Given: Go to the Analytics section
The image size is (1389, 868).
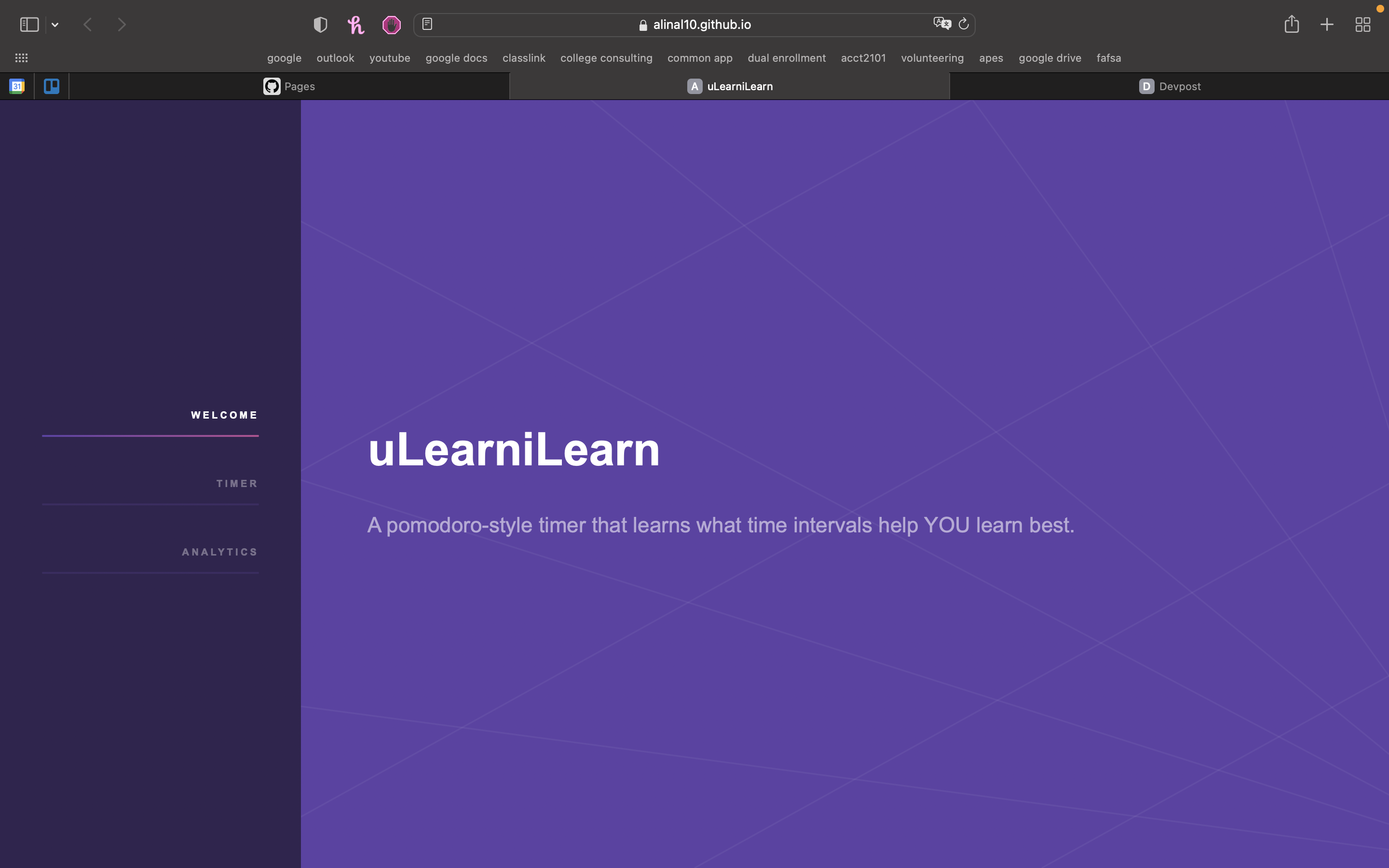Looking at the screenshot, I should (220, 552).
